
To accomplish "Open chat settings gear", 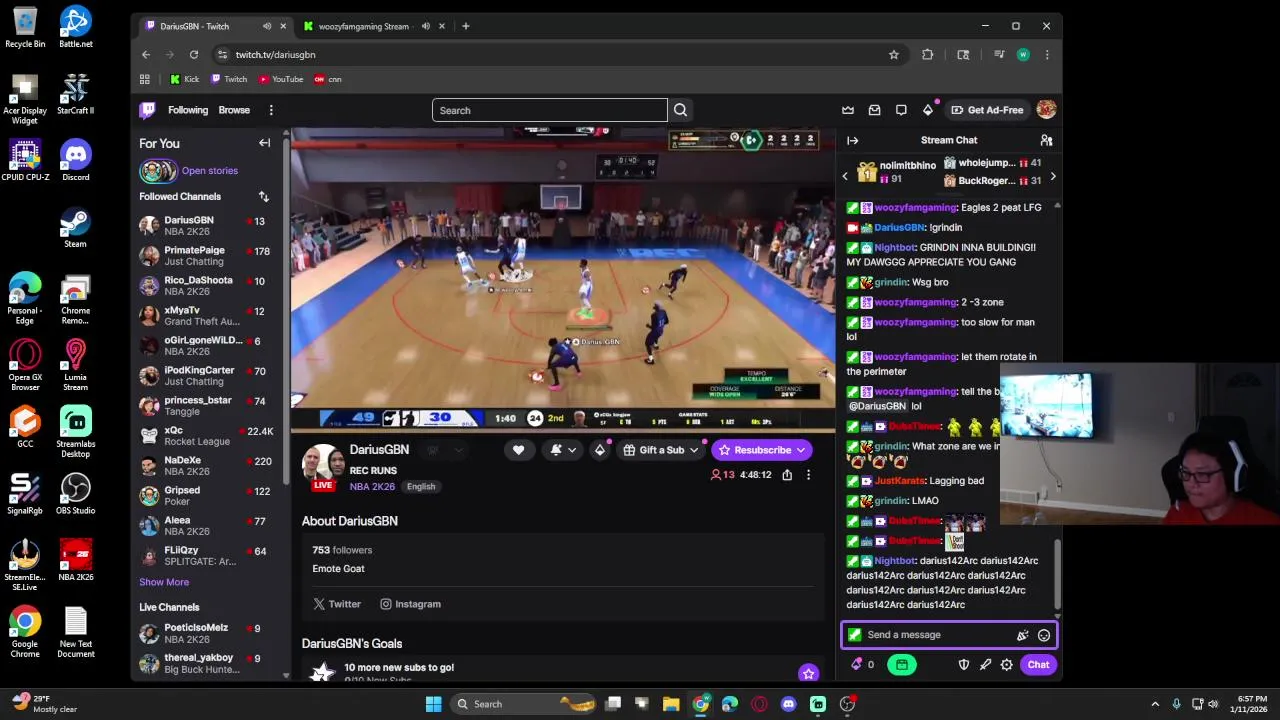I will click(1007, 665).
